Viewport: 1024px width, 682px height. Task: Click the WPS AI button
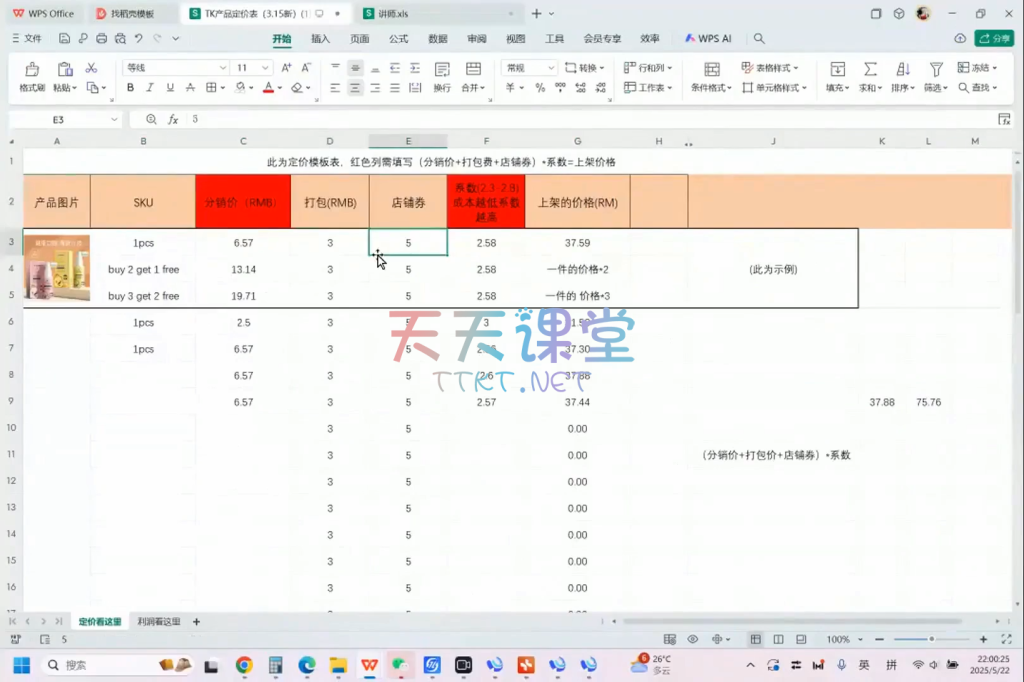click(x=709, y=38)
